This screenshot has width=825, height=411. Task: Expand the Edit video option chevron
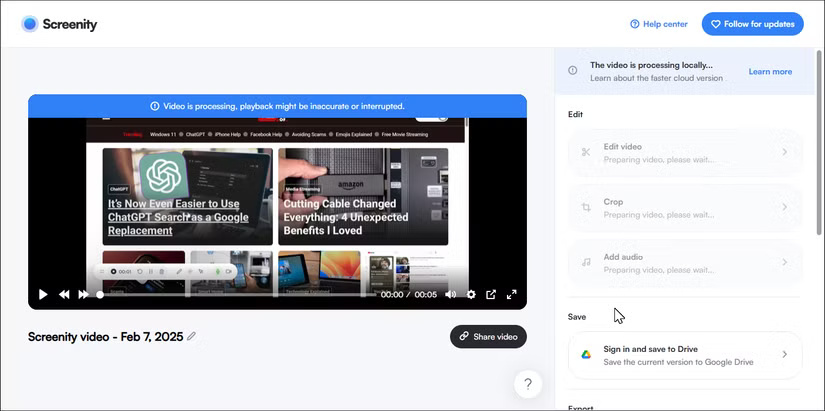tap(784, 152)
